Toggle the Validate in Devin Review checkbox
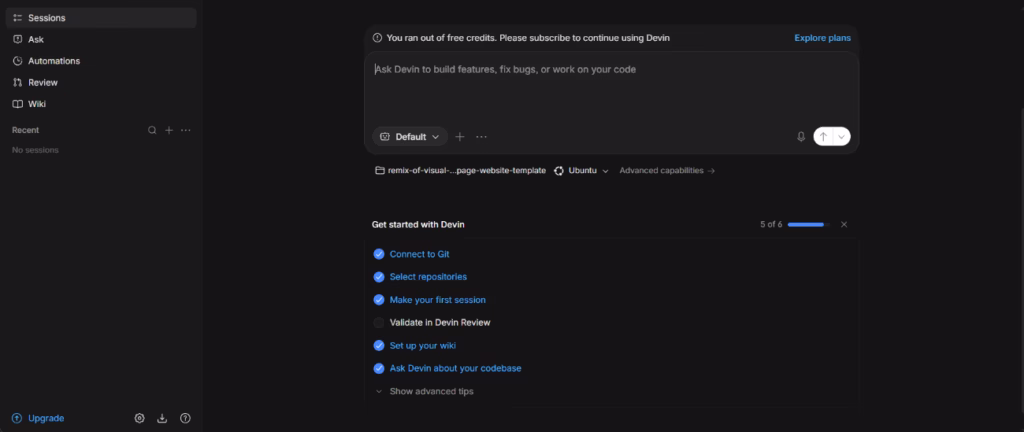The image size is (1024, 432). (x=379, y=322)
